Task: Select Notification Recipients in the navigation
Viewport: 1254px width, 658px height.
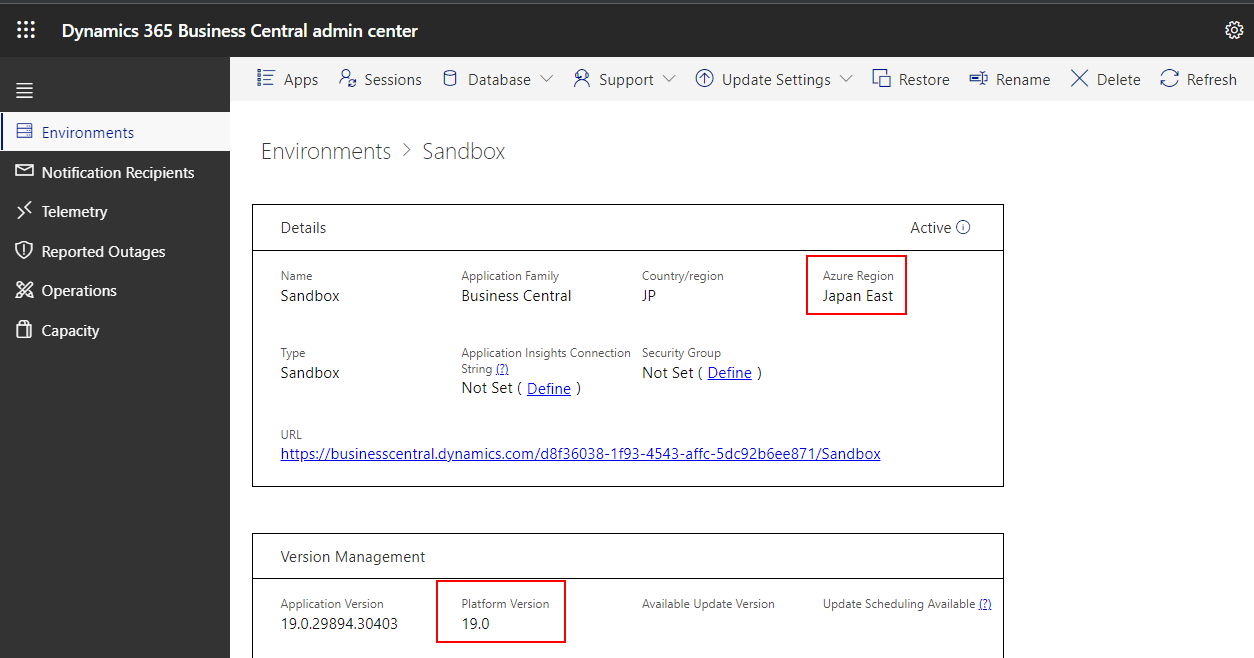Action: (x=118, y=172)
